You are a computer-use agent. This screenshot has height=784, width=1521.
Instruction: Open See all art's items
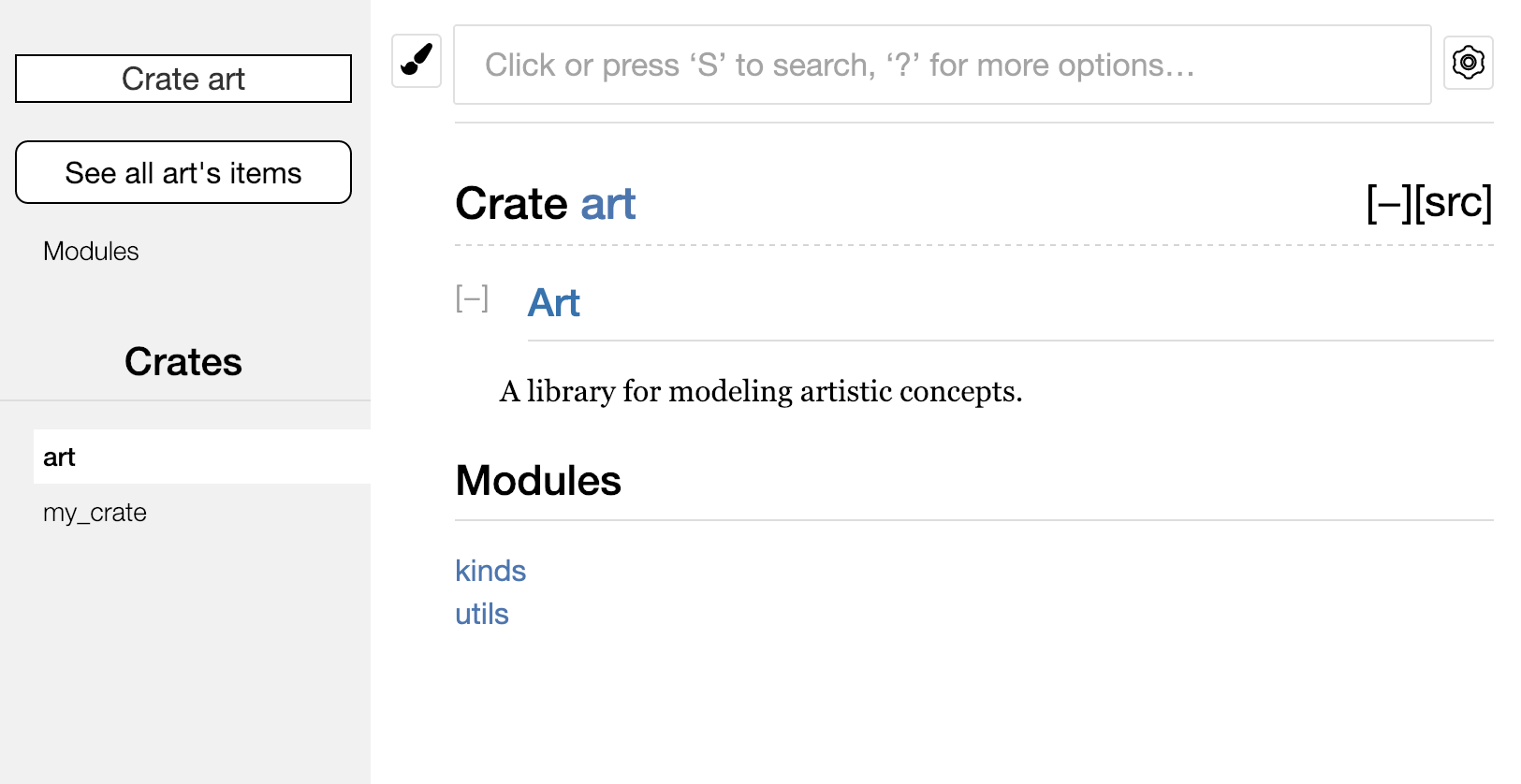[183, 172]
